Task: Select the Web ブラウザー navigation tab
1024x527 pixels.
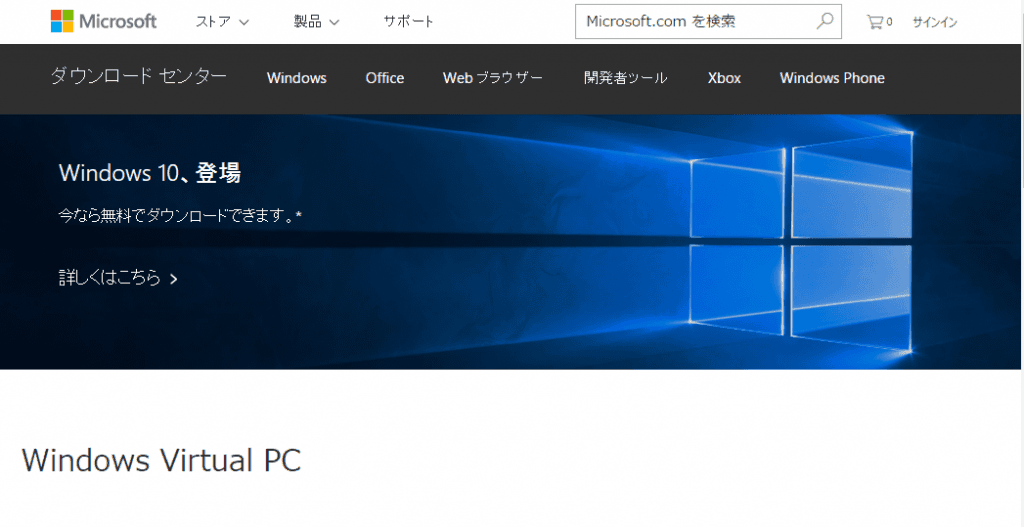Action: pos(492,78)
